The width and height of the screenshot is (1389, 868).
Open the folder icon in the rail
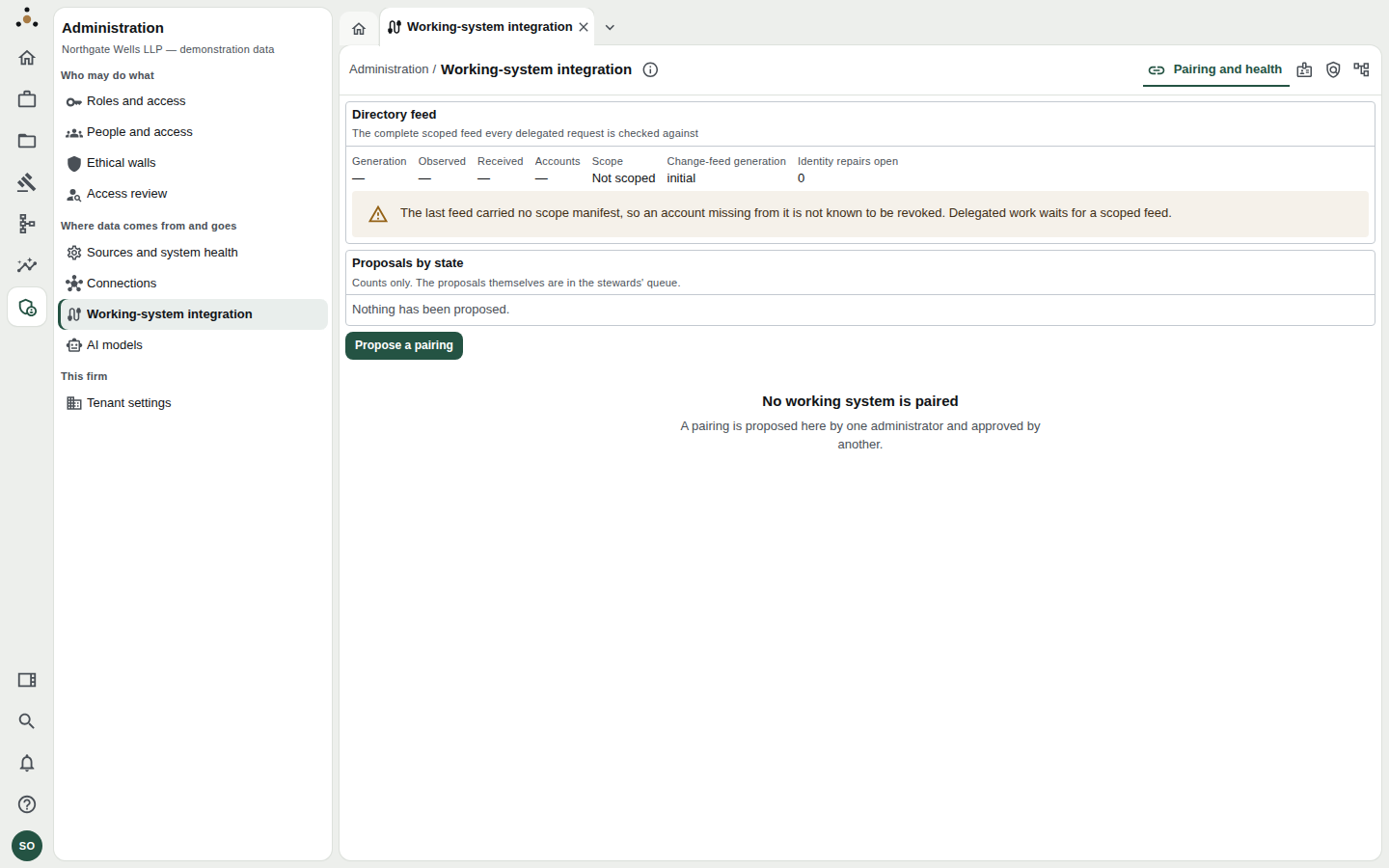[27, 141]
